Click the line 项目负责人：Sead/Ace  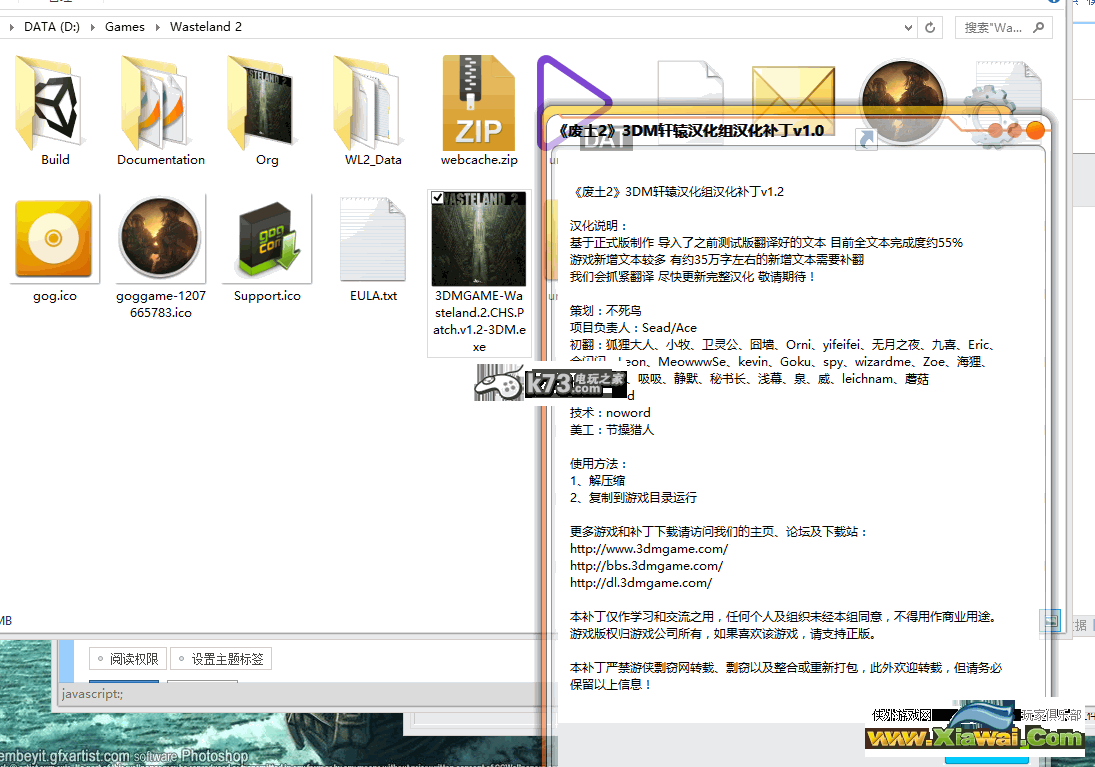633,328
